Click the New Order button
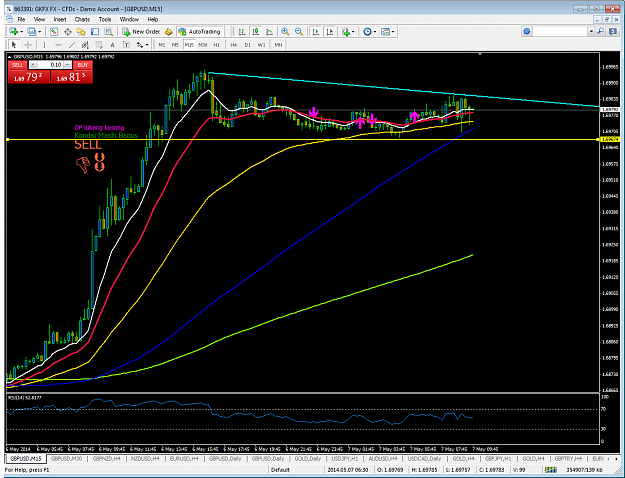 pos(141,31)
